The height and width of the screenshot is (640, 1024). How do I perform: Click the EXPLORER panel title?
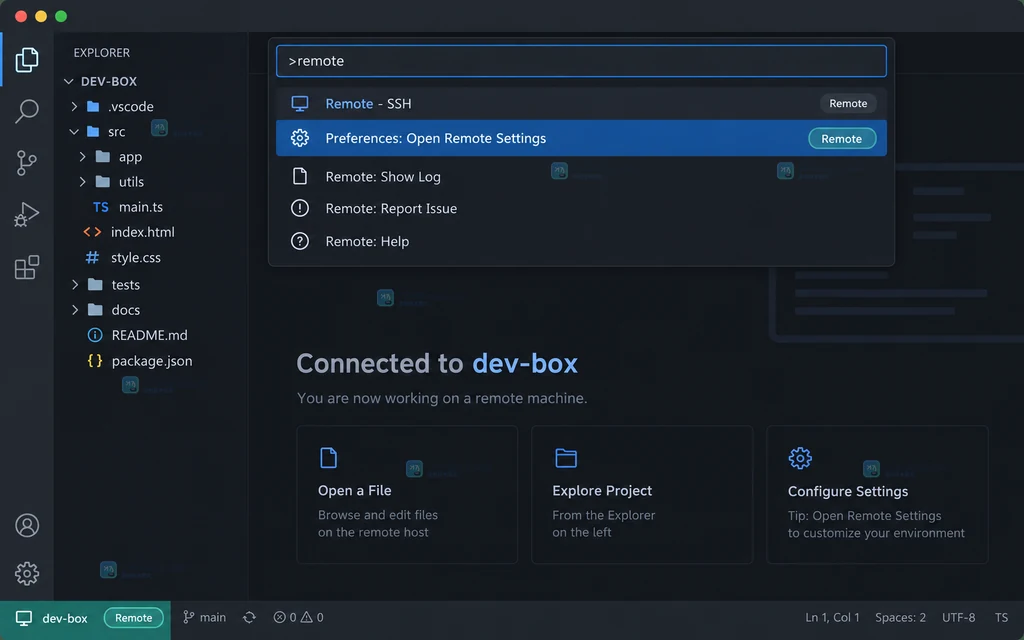102,52
